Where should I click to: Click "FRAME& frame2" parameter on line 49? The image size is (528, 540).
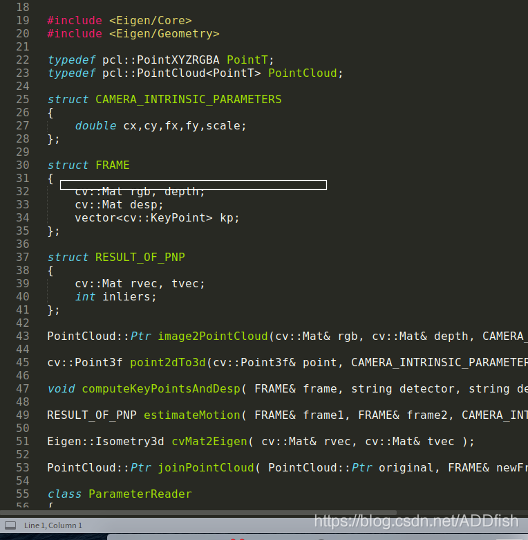[403, 415]
